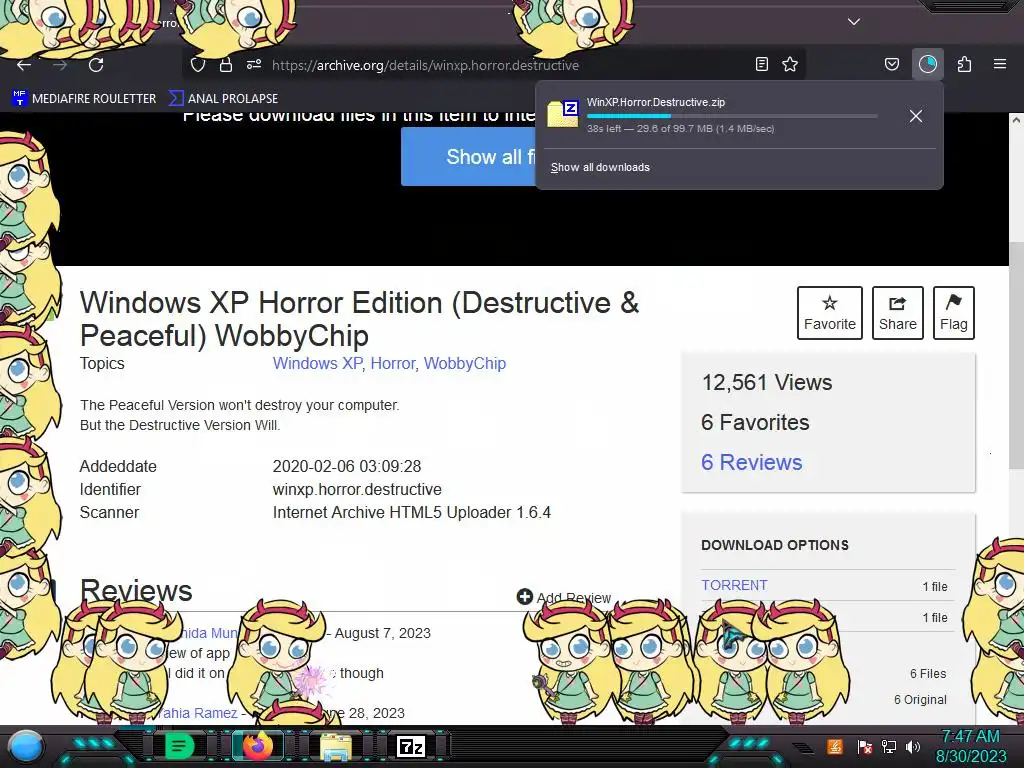Open the Windows XP topic link

tap(317, 363)
